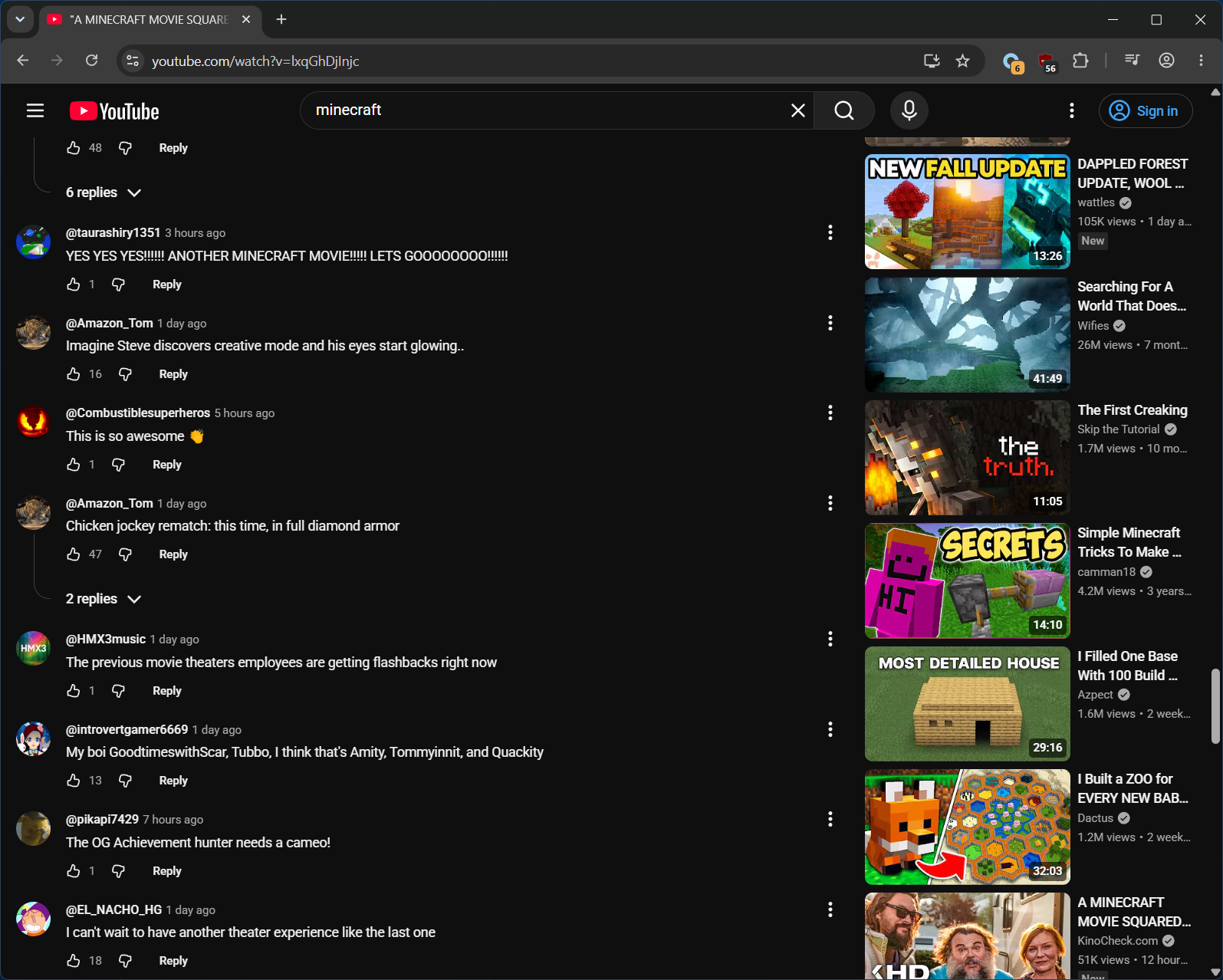This screenshot has width=1223, height=980.
Task: Open 'MOST DETAILED HOUSE' video thumbnail
Action: [968, 704]
